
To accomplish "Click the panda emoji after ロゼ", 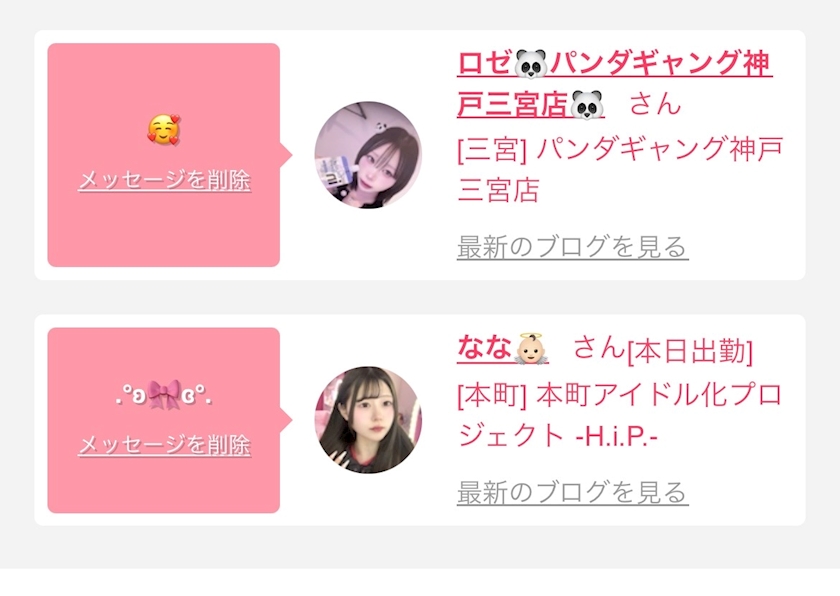I will pos(531,63).
